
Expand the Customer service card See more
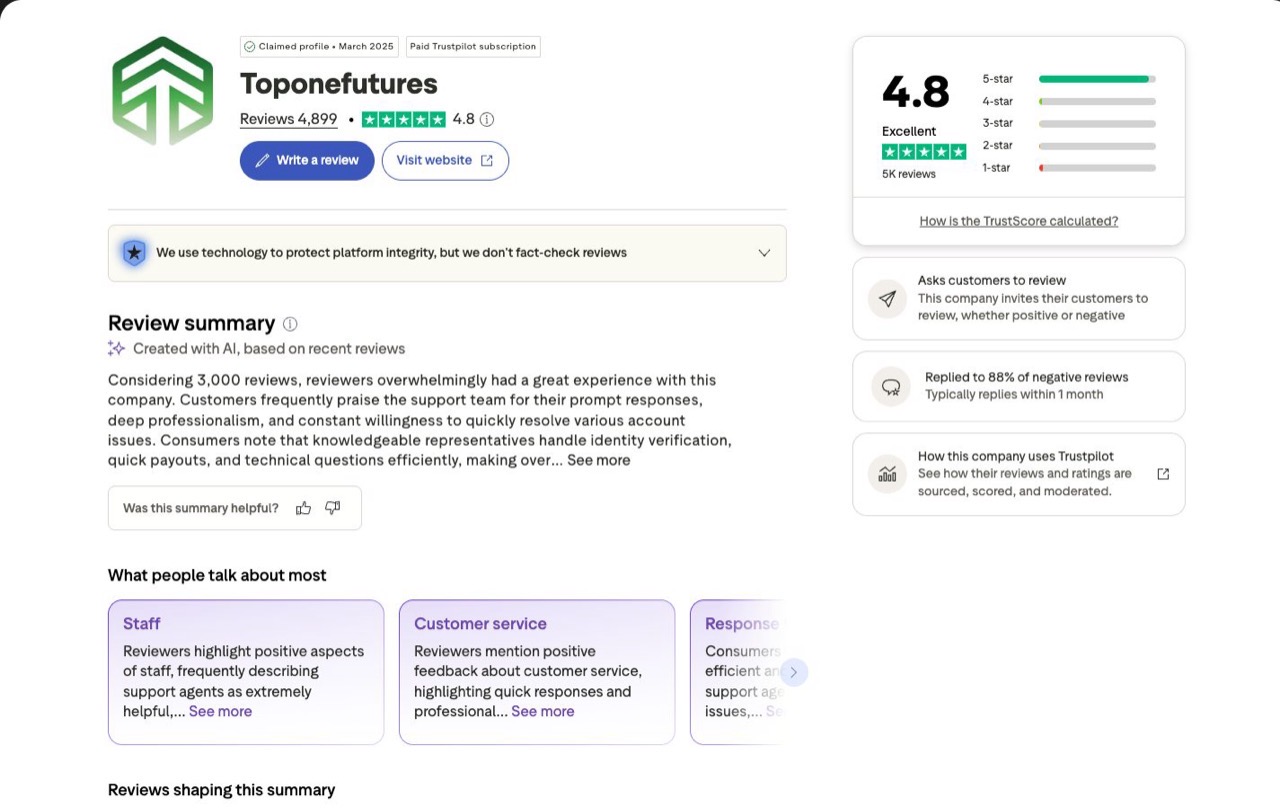click(x=543, y=711)
